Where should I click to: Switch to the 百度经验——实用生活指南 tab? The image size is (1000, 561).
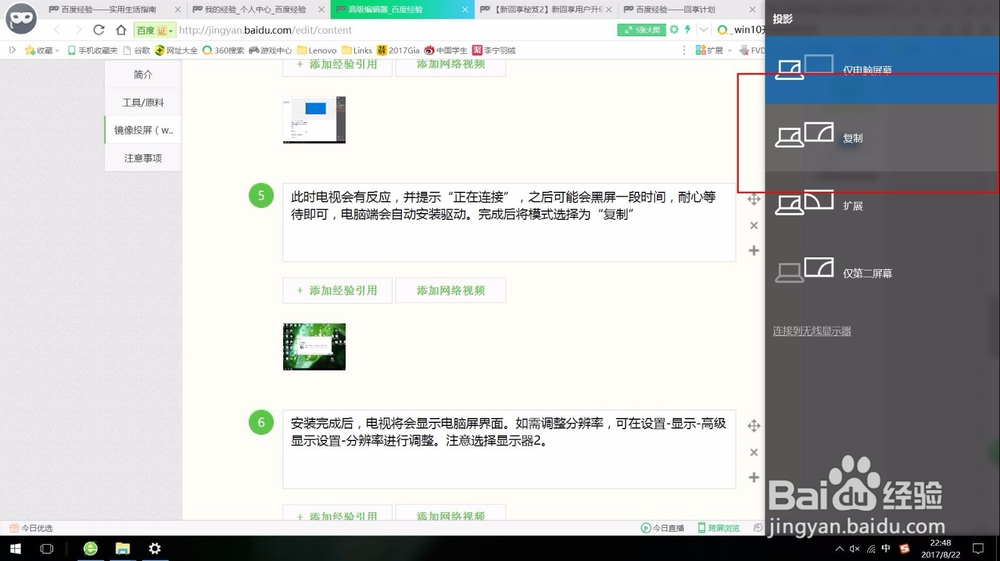pyautogui.click(x=108, y=10)
